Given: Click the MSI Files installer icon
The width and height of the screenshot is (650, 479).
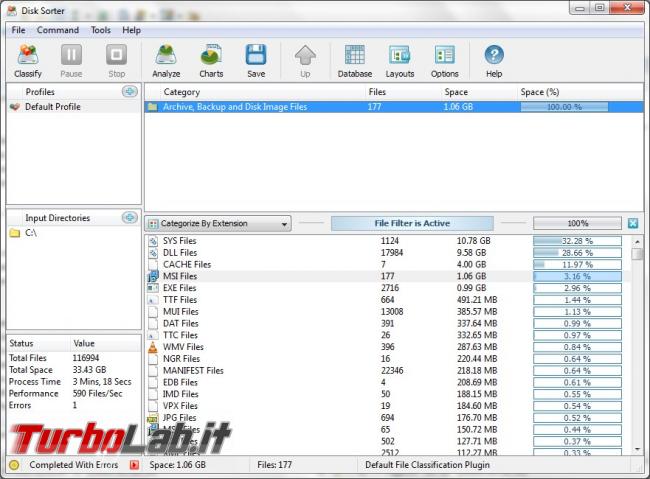Looking at the screenshot, I should tap(153, 276).
